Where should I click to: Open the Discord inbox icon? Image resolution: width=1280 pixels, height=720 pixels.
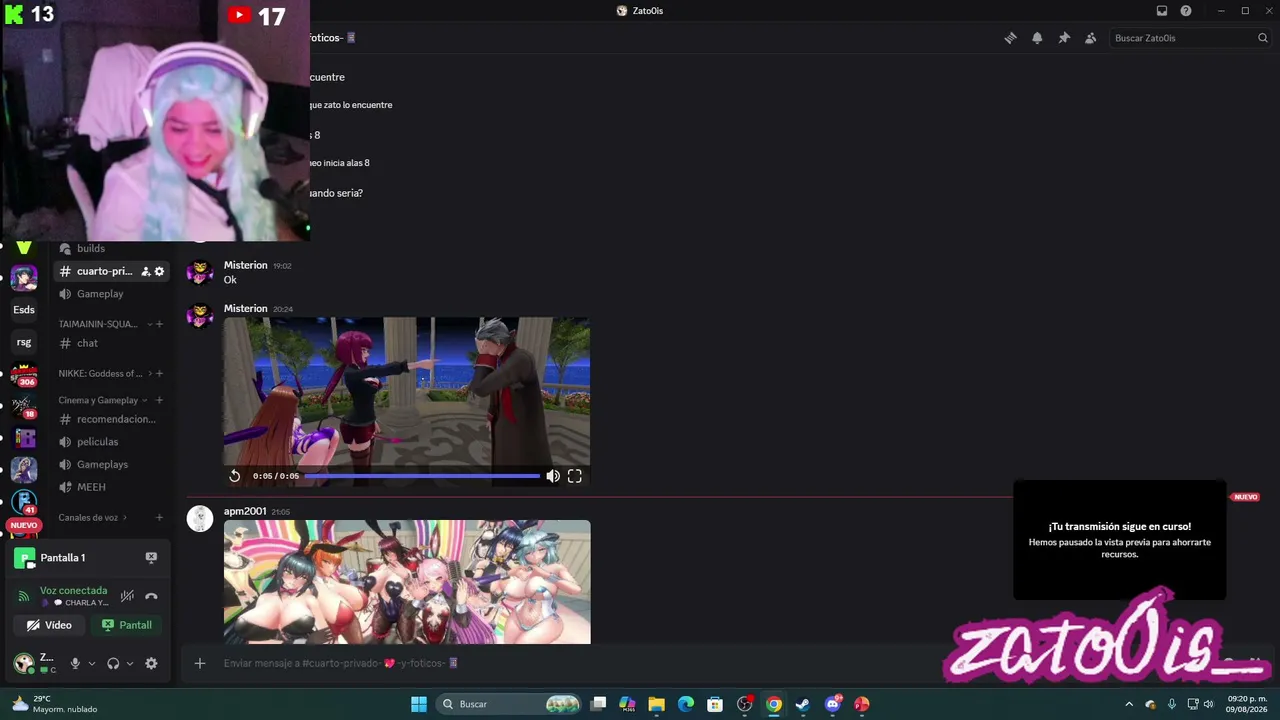pyautogui.click(x=1162, y=11)
